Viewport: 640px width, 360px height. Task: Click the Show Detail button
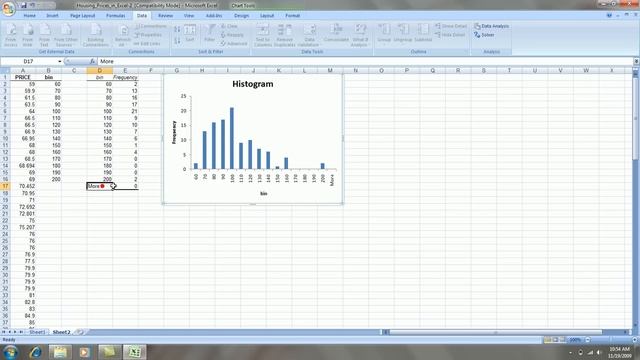tap(451, 26)
